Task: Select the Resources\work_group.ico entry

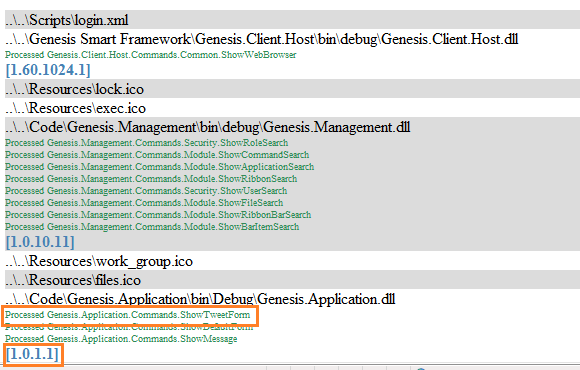Action: pos(99,261)
